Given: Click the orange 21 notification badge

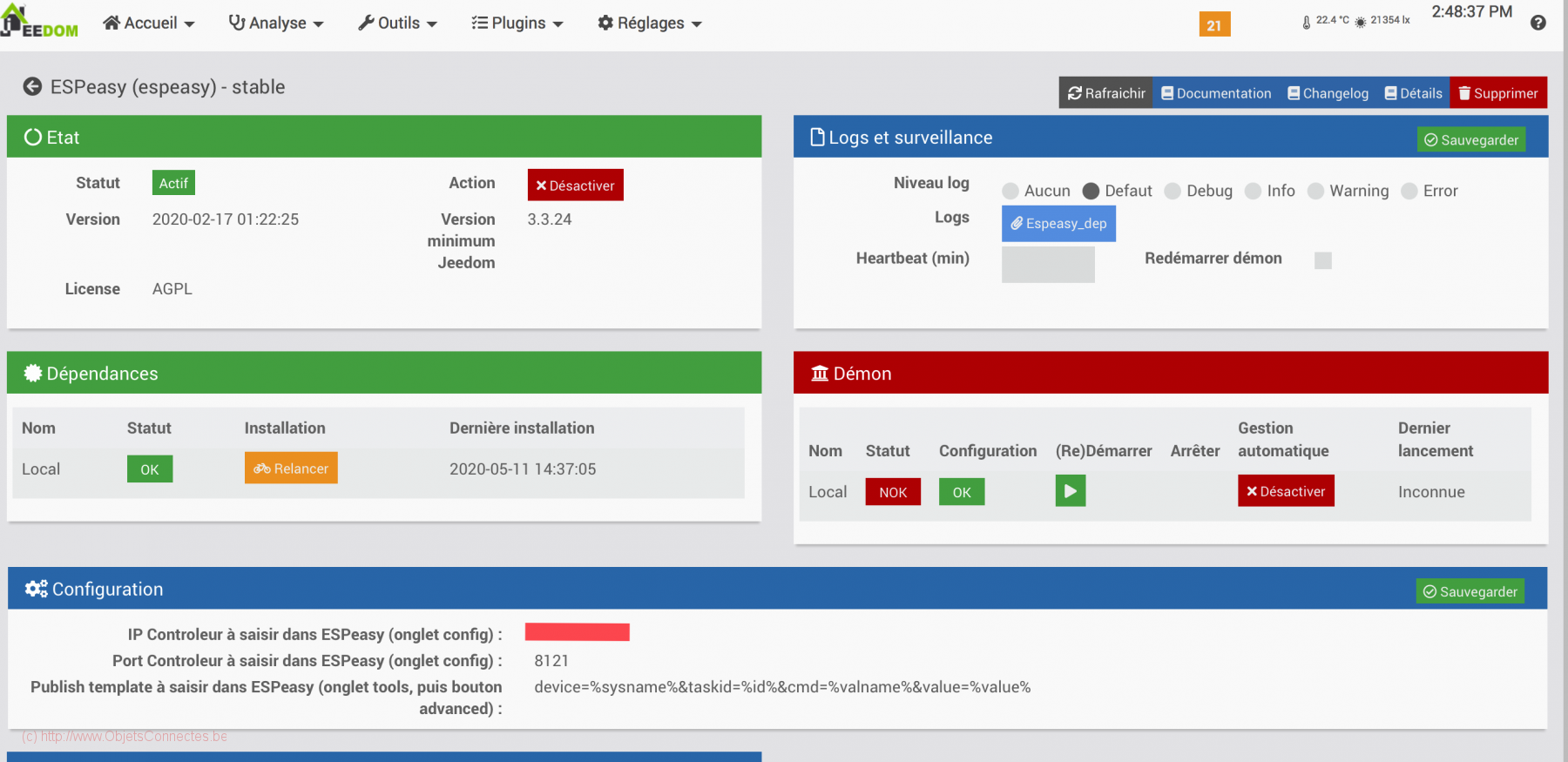Looking at the screenshot, I should pos(1214,24).
